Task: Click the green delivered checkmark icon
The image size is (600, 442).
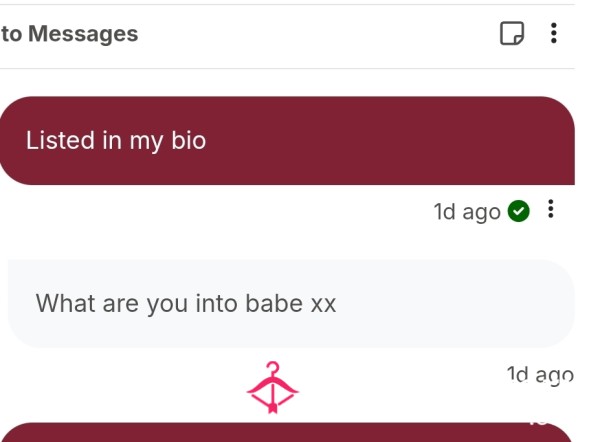Action: [x=518, y=211]
